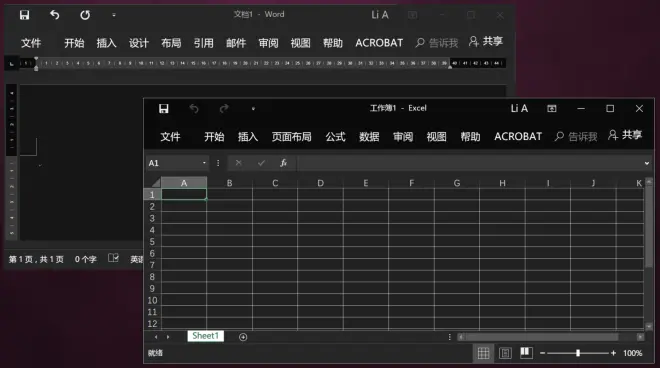The width and height of the screenshot is (660, 368).
Task: Open the 布局 tab in Word
Action: pos(171,43)
